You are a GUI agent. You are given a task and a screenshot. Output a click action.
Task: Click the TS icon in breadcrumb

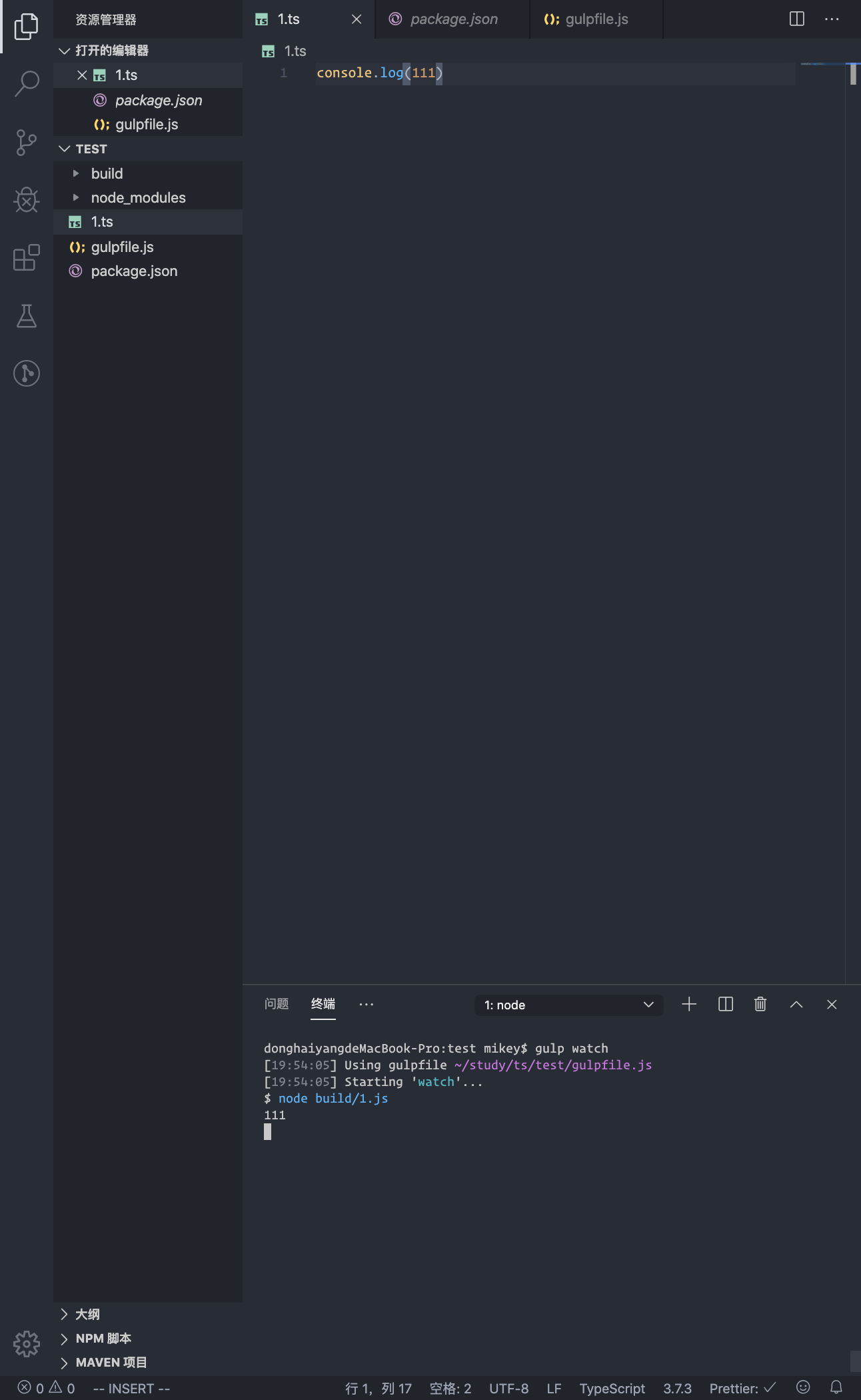269,51
